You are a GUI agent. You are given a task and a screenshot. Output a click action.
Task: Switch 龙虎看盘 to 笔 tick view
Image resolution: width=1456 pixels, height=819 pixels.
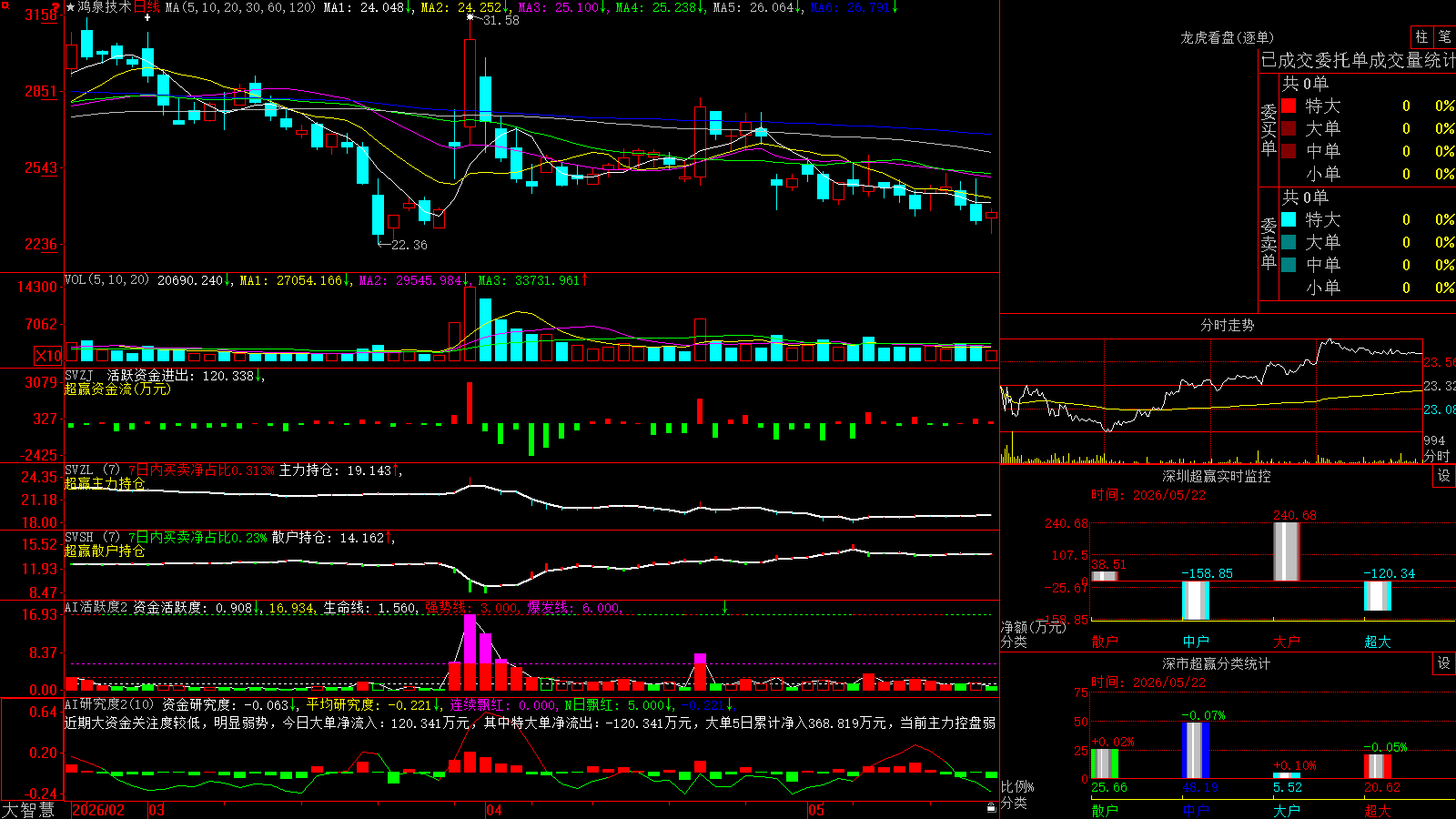pos(1444,36)
